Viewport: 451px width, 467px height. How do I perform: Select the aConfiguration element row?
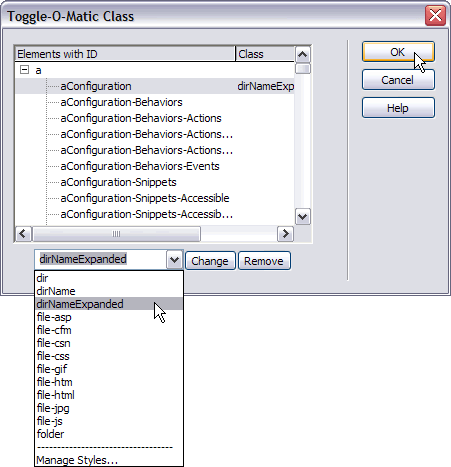click(x=155, y=86)
